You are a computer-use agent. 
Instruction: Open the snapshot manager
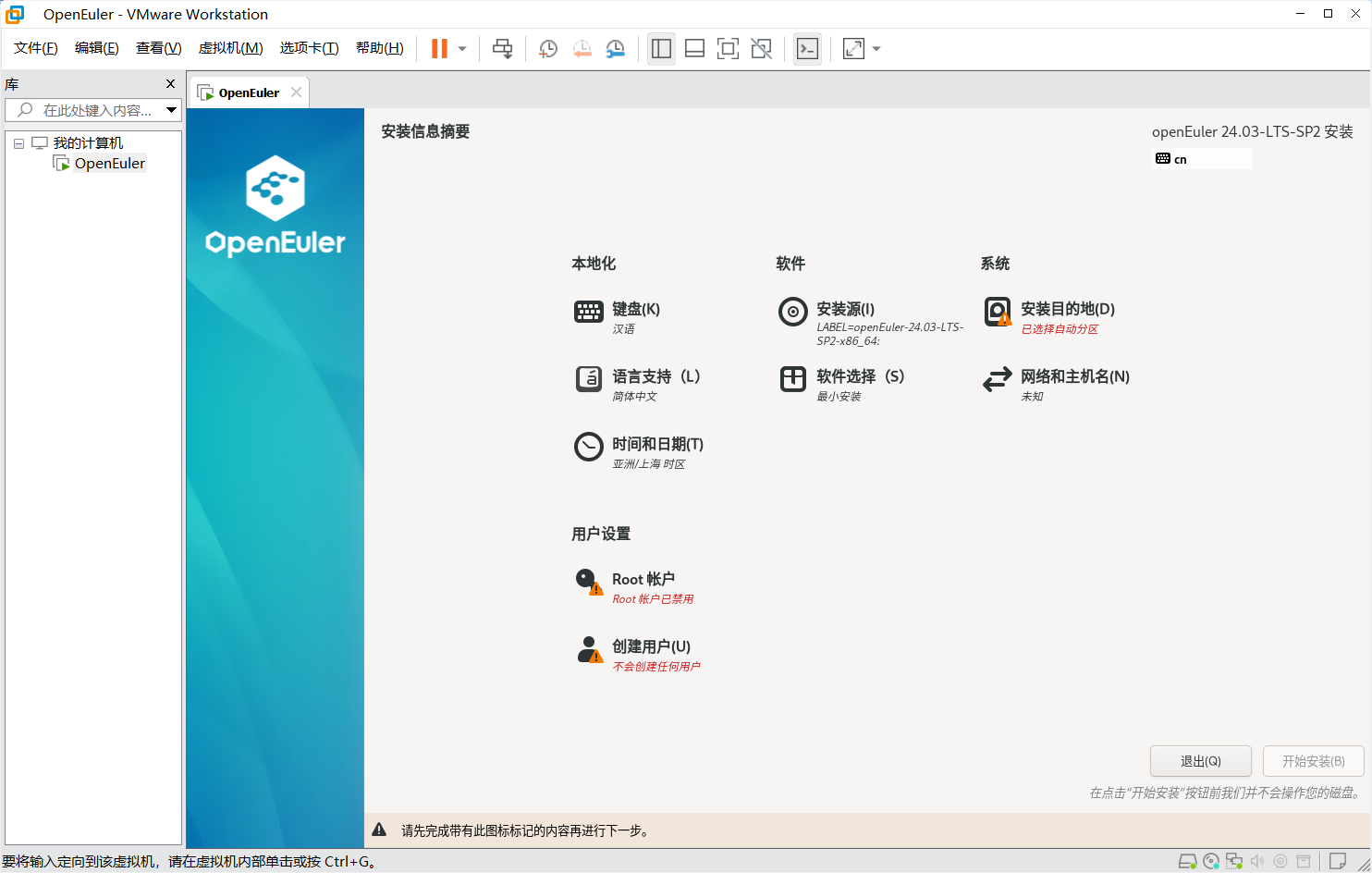click(x=615, y=49)
